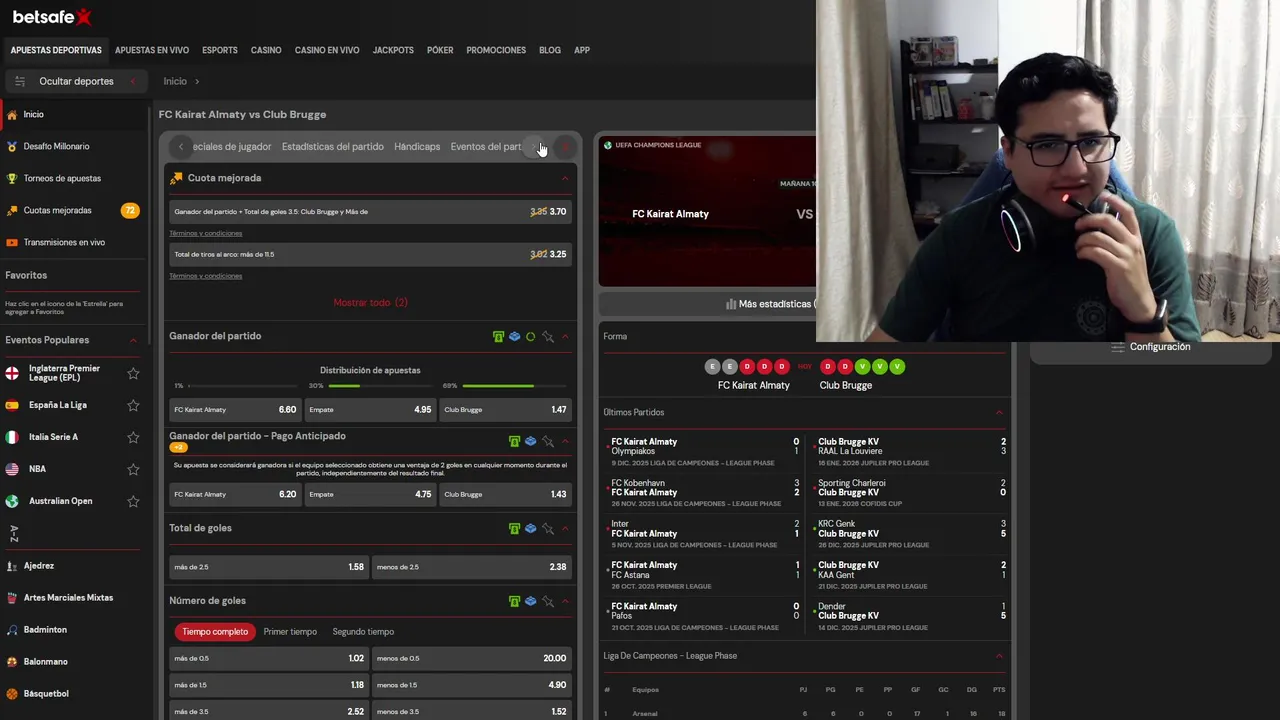Viewport: 1280px width, 720px height.
Task: Pin the Ganador del partido market
Action: [547, 337]
